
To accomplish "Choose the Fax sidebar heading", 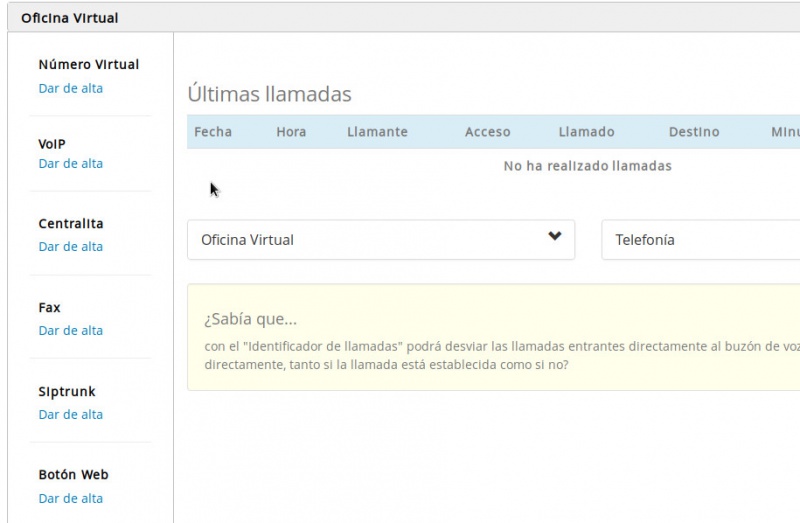I will (49, 308).
